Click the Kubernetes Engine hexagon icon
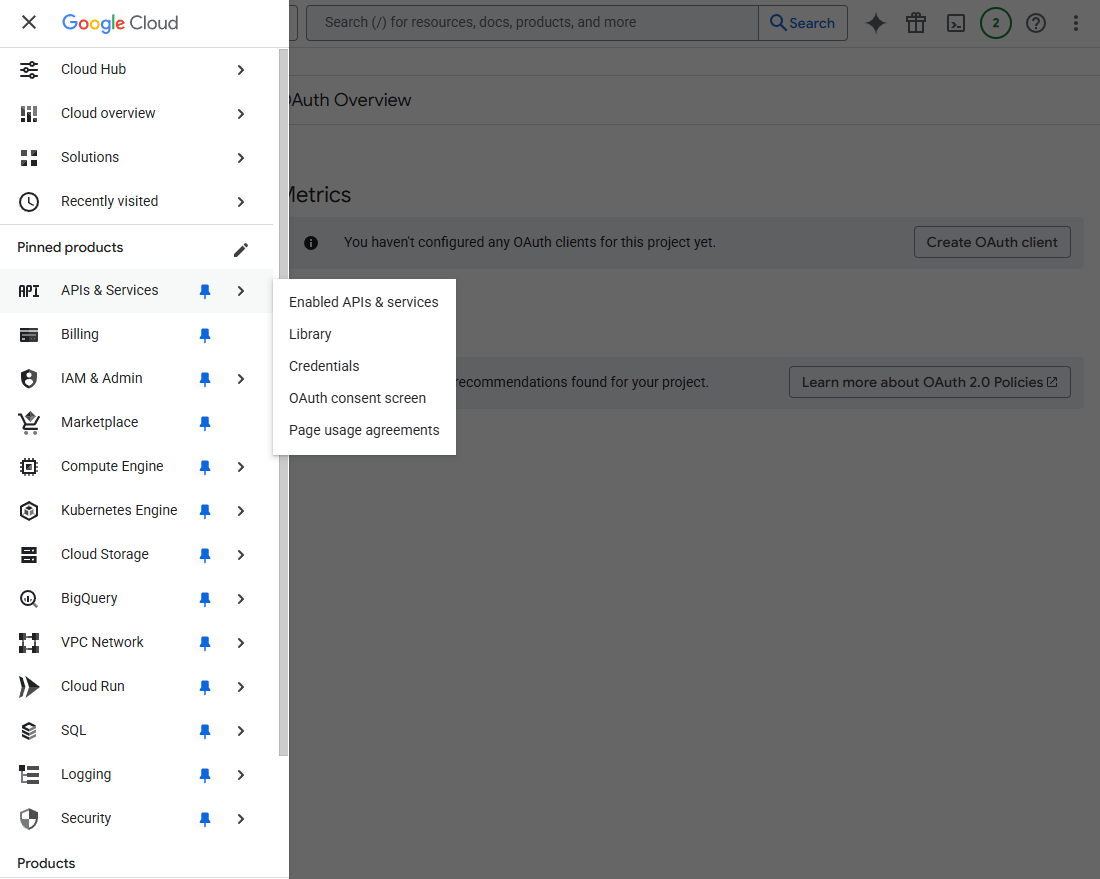This screenshot has height=879, width=1100. pos(29,511)
